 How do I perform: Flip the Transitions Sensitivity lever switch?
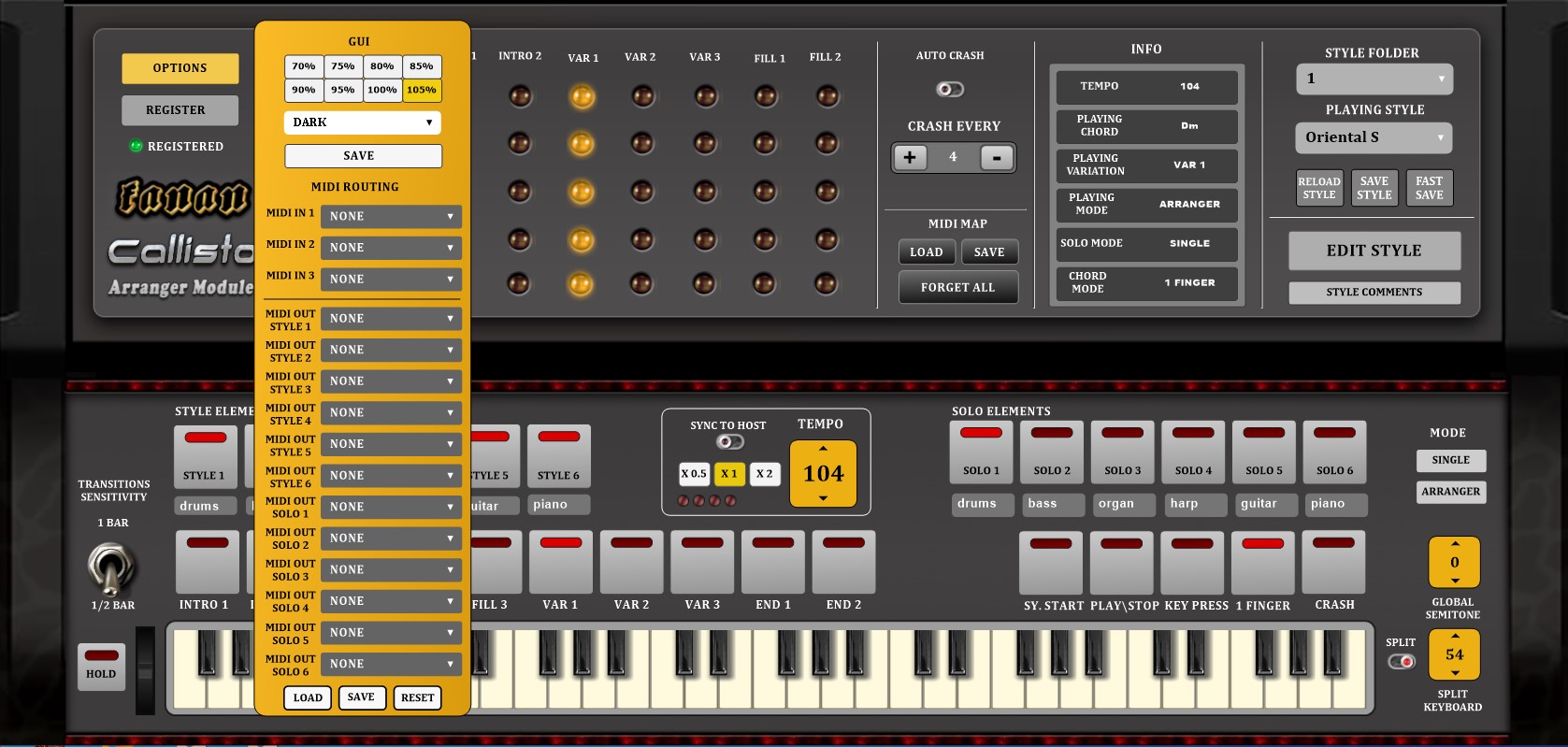110,567
